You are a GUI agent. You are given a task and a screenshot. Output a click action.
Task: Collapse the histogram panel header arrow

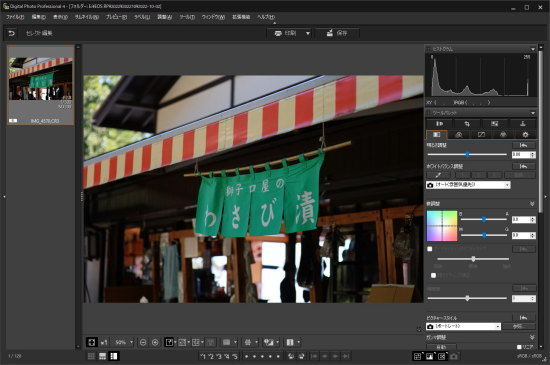click(533, 49)
